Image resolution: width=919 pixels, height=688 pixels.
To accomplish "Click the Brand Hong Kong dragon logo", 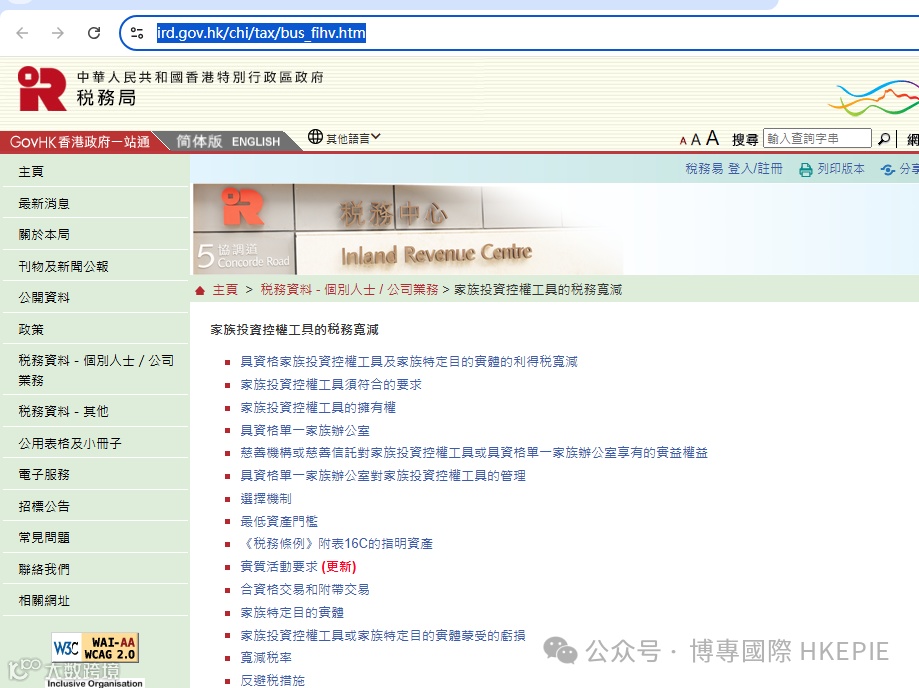I will [x=873, y=98].
